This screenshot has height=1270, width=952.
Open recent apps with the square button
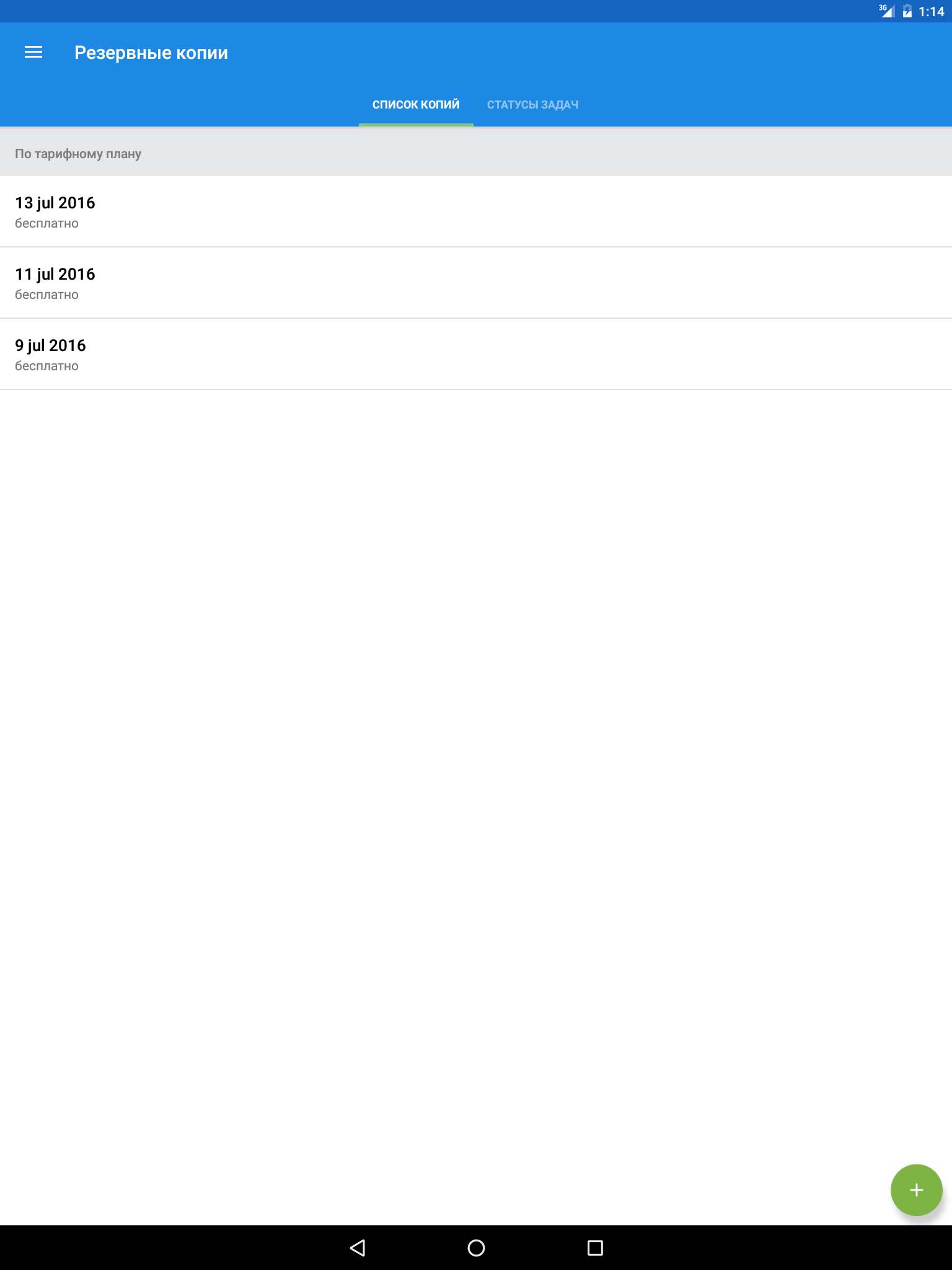pos(595,1248)
